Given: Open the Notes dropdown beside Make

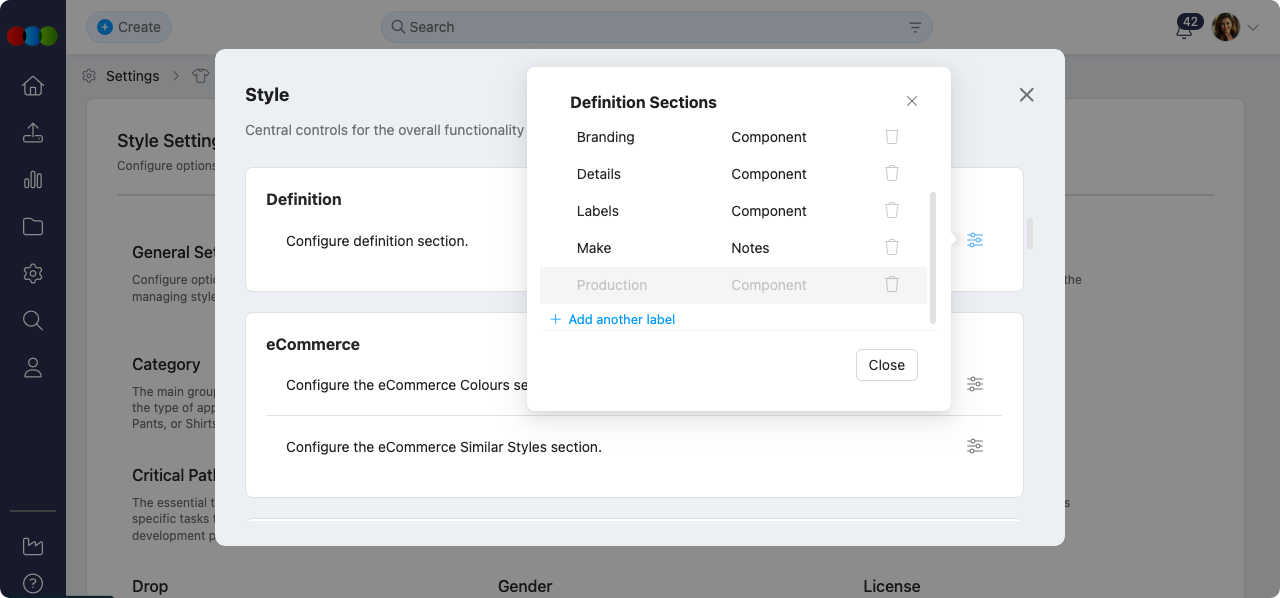Looking at the screenshot, I should point(750,247).
